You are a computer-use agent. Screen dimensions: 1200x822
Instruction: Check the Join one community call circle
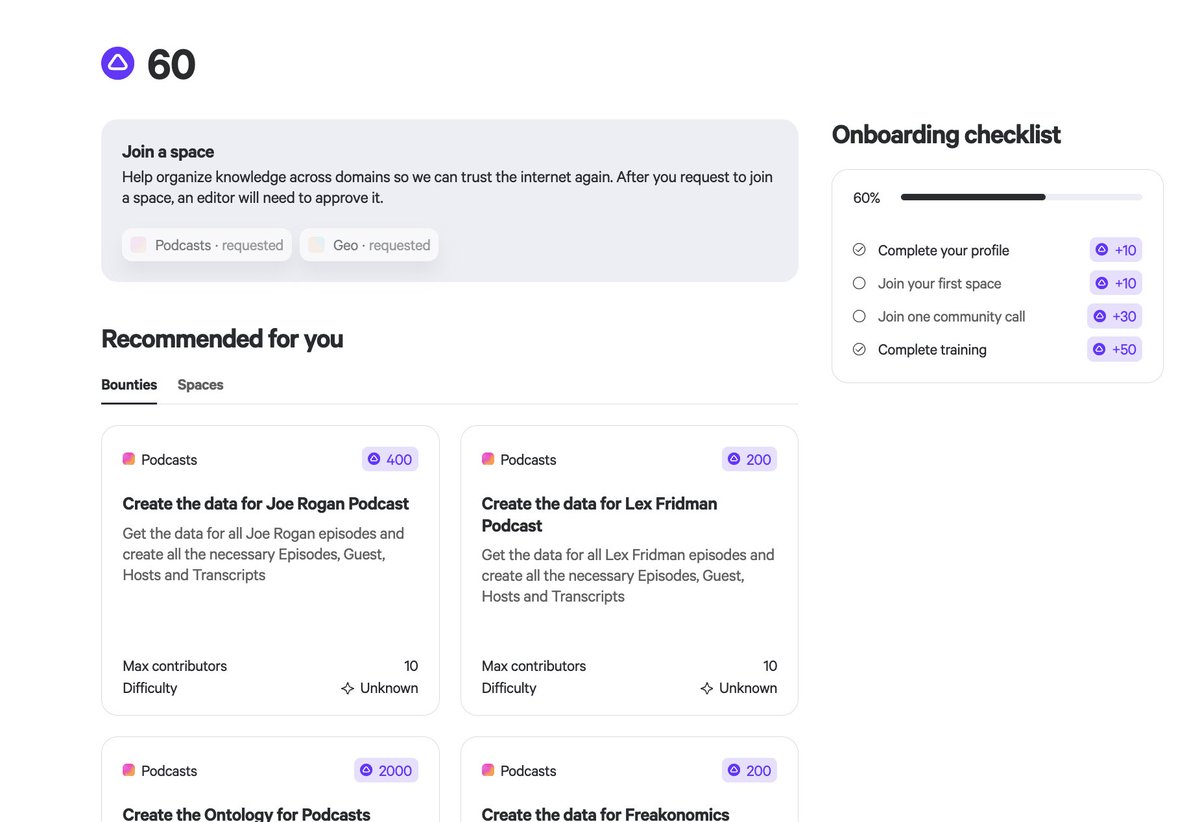click(859, 316)
